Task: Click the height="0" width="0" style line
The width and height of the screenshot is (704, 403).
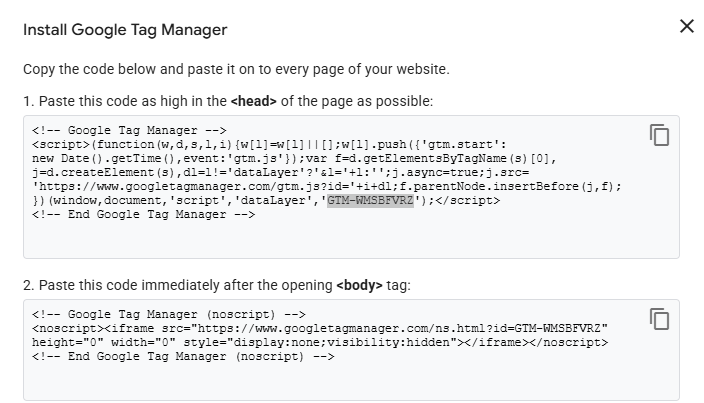Action: point(320,342)
